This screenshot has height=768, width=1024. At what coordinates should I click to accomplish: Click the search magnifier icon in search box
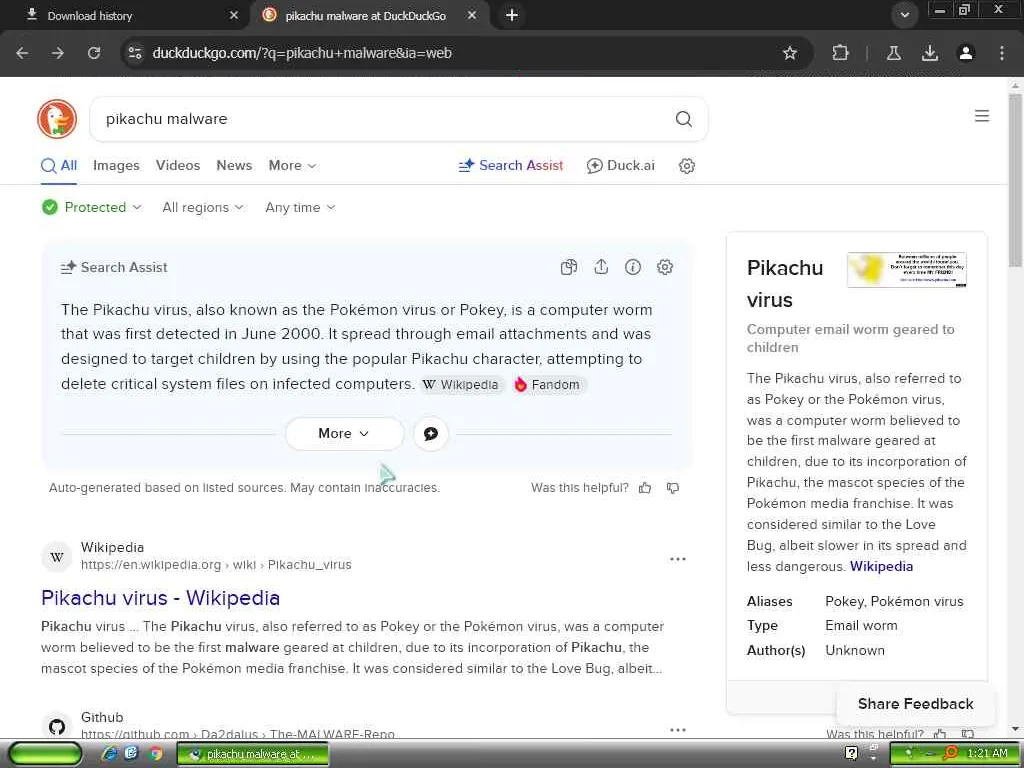683,119
